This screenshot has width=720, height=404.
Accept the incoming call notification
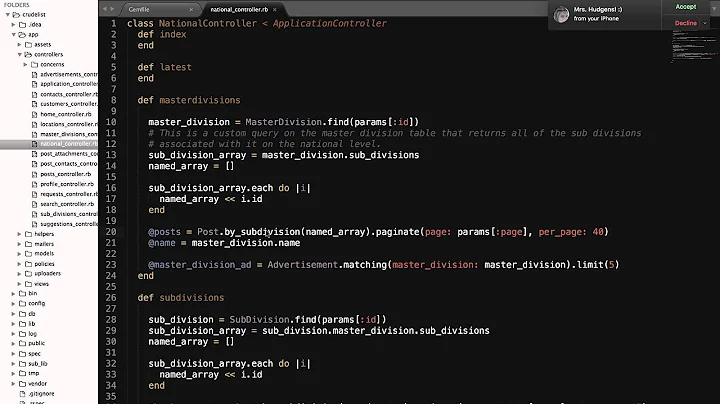point(686,7)
